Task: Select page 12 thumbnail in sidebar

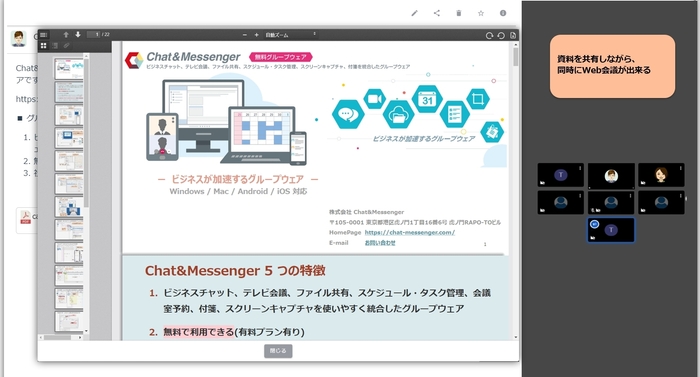Action: click(69, 321)
